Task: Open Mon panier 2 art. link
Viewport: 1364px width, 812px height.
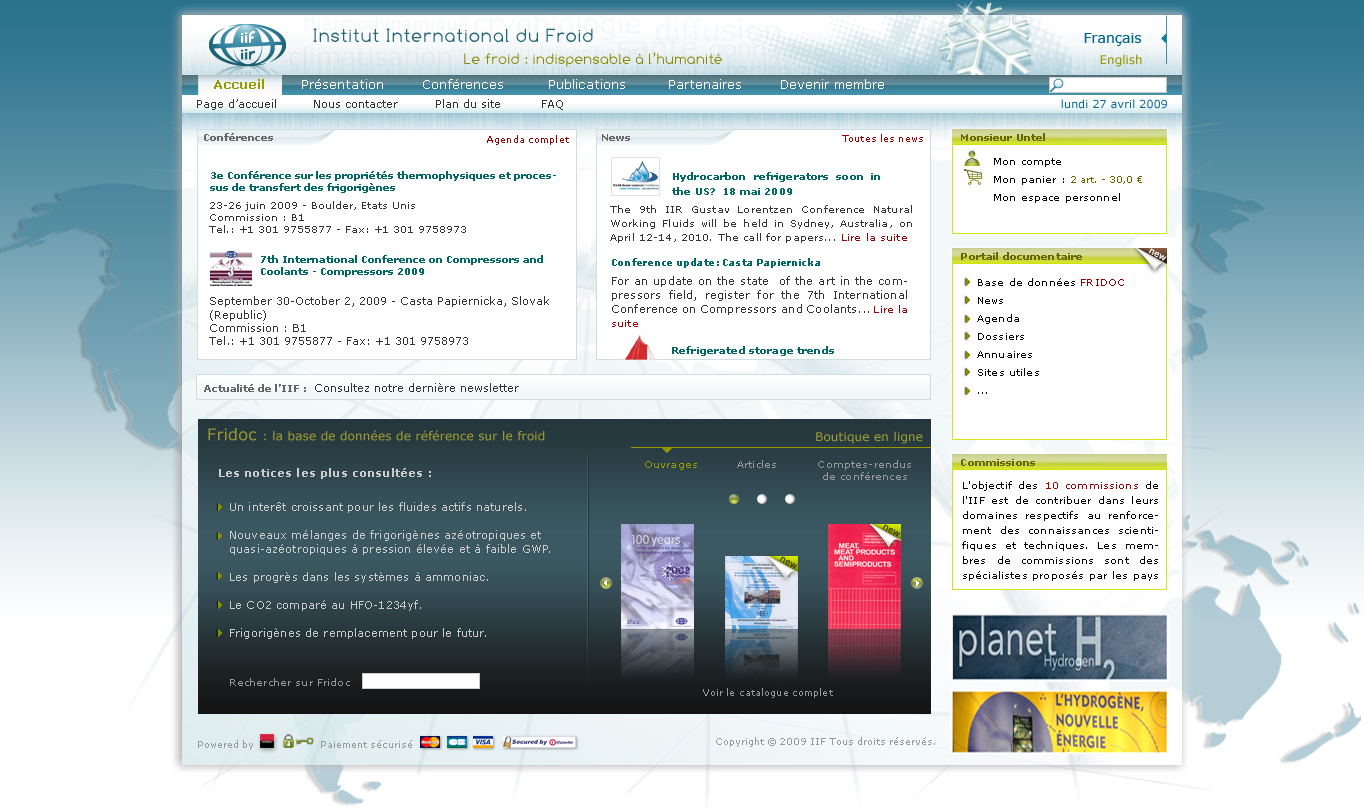Action: click(1067, 180)
